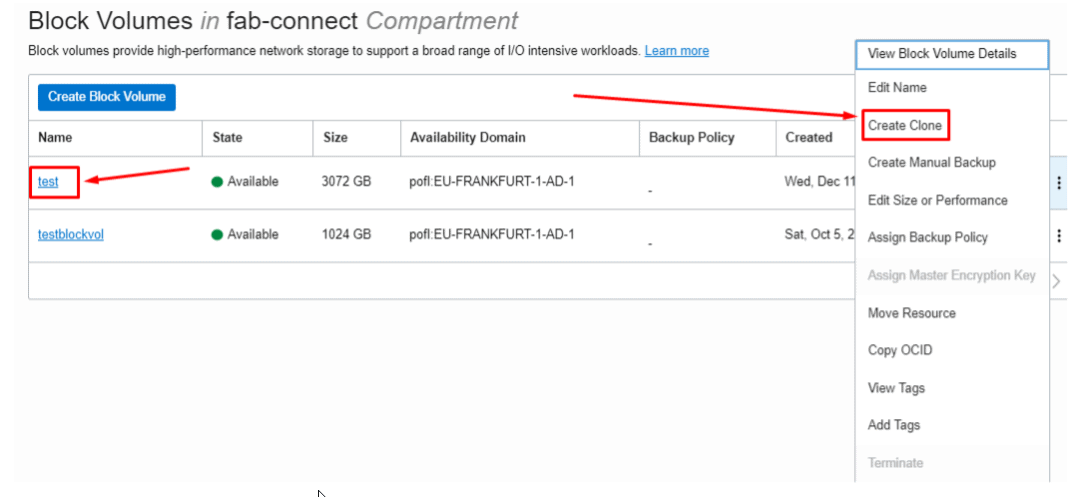Open the test block volume link
Image resolution: width=1091 pixels, height=497 pixels.
click(48, 182)
